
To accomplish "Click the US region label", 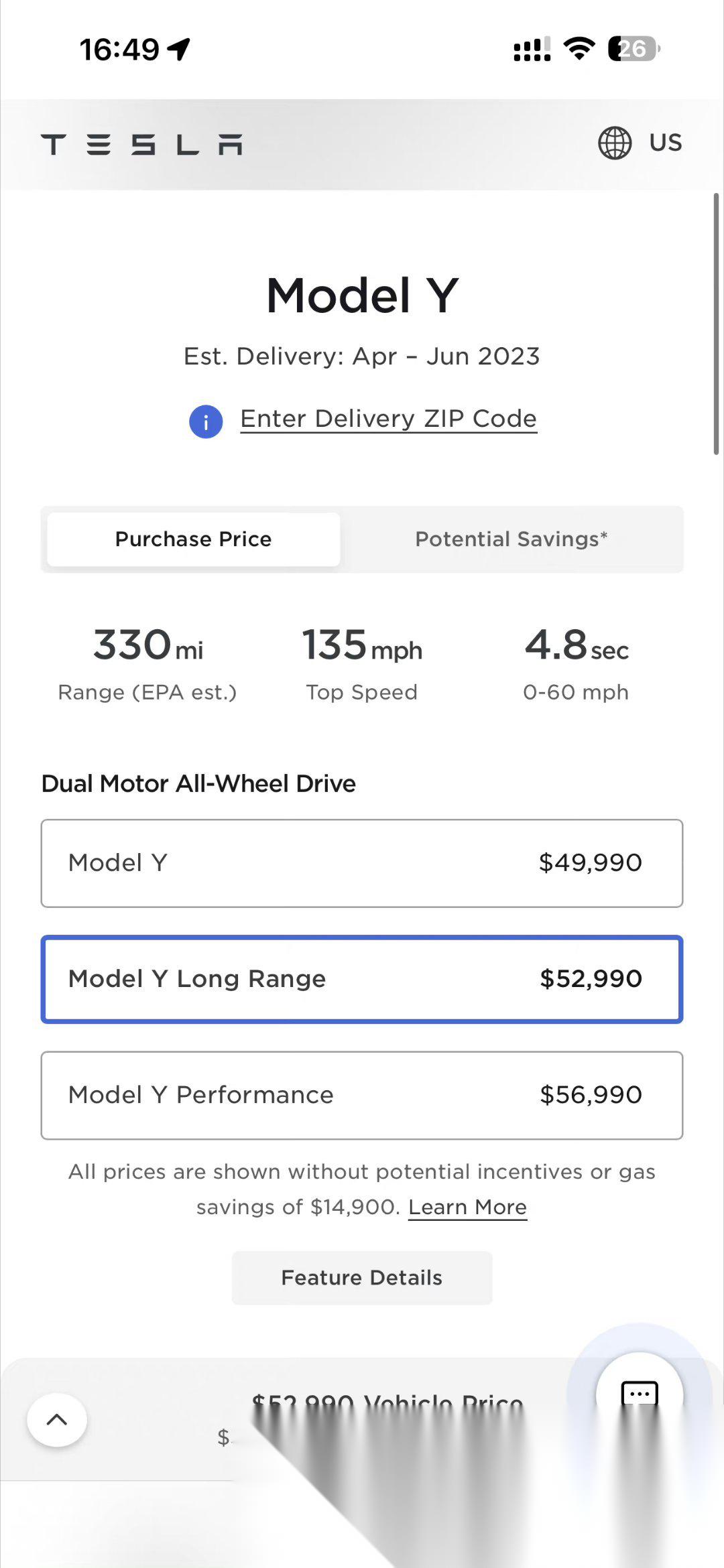I will tap(665, 143).
